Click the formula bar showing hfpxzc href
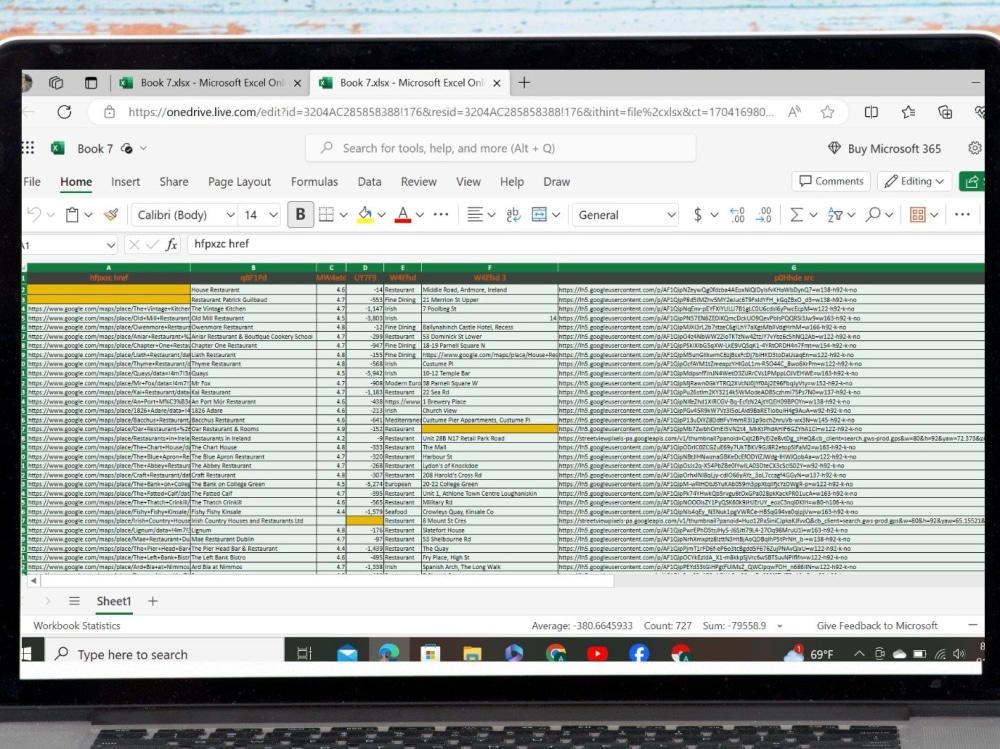Viewport: 1000px width, 749px height. click(585, 244)
